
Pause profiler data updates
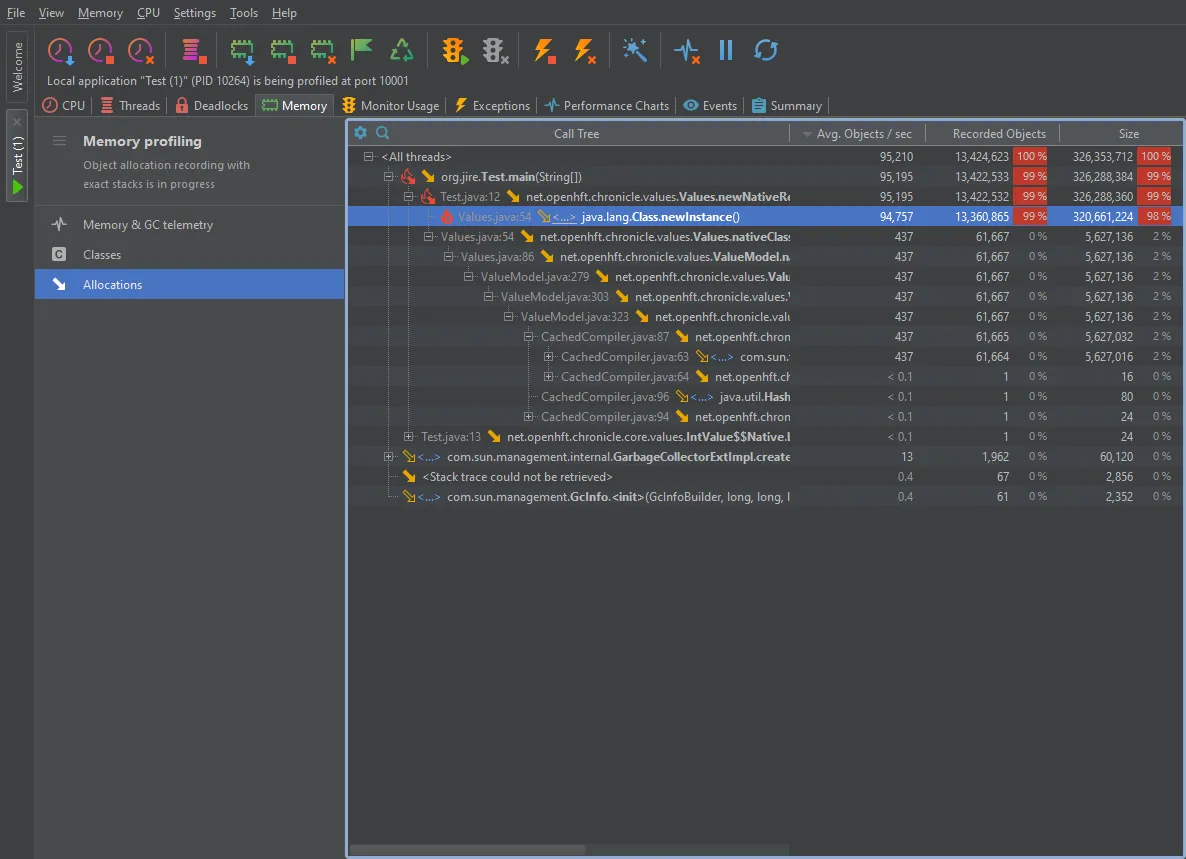click(726, 51)
